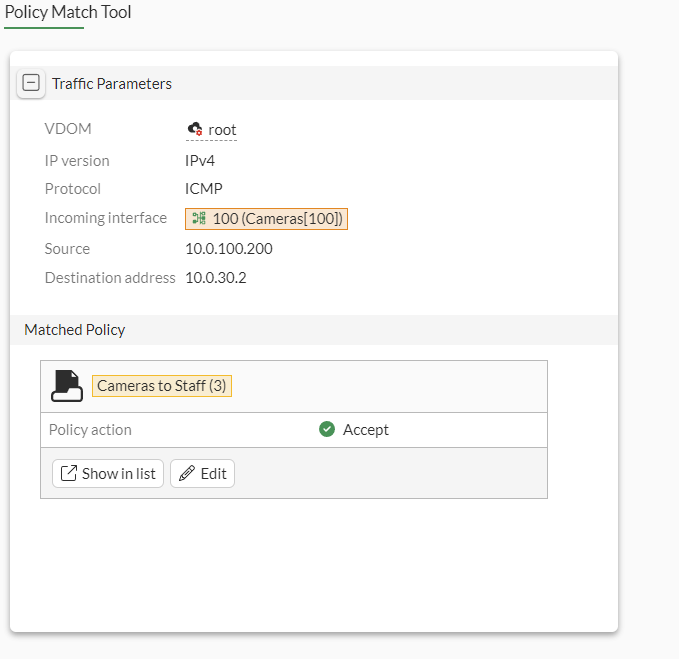The width and height of the screenshot is (679, 659).
Task: Open the Policy Match Tool tab
Action: click(68, 13)
